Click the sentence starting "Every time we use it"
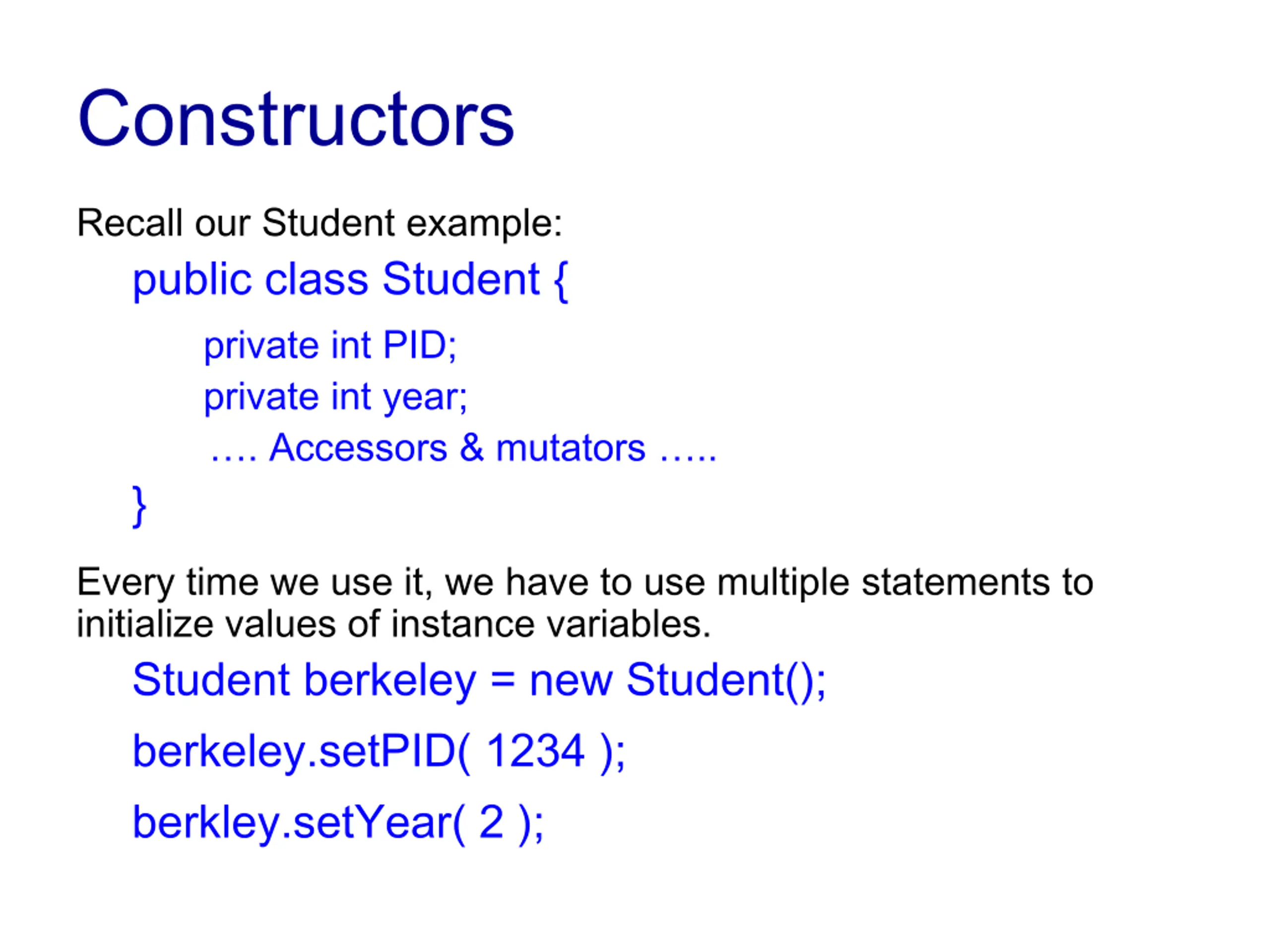Viewport: 1270px width, 952px height. (x=584, y=583)
